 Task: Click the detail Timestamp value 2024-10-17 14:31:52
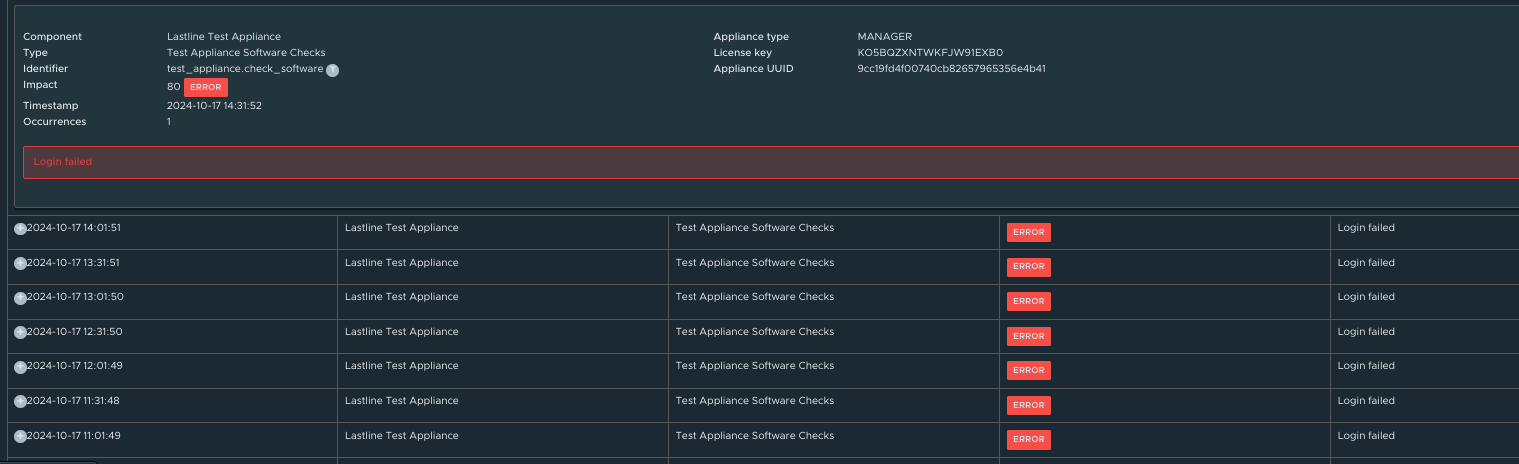click(x=214, y=106)
